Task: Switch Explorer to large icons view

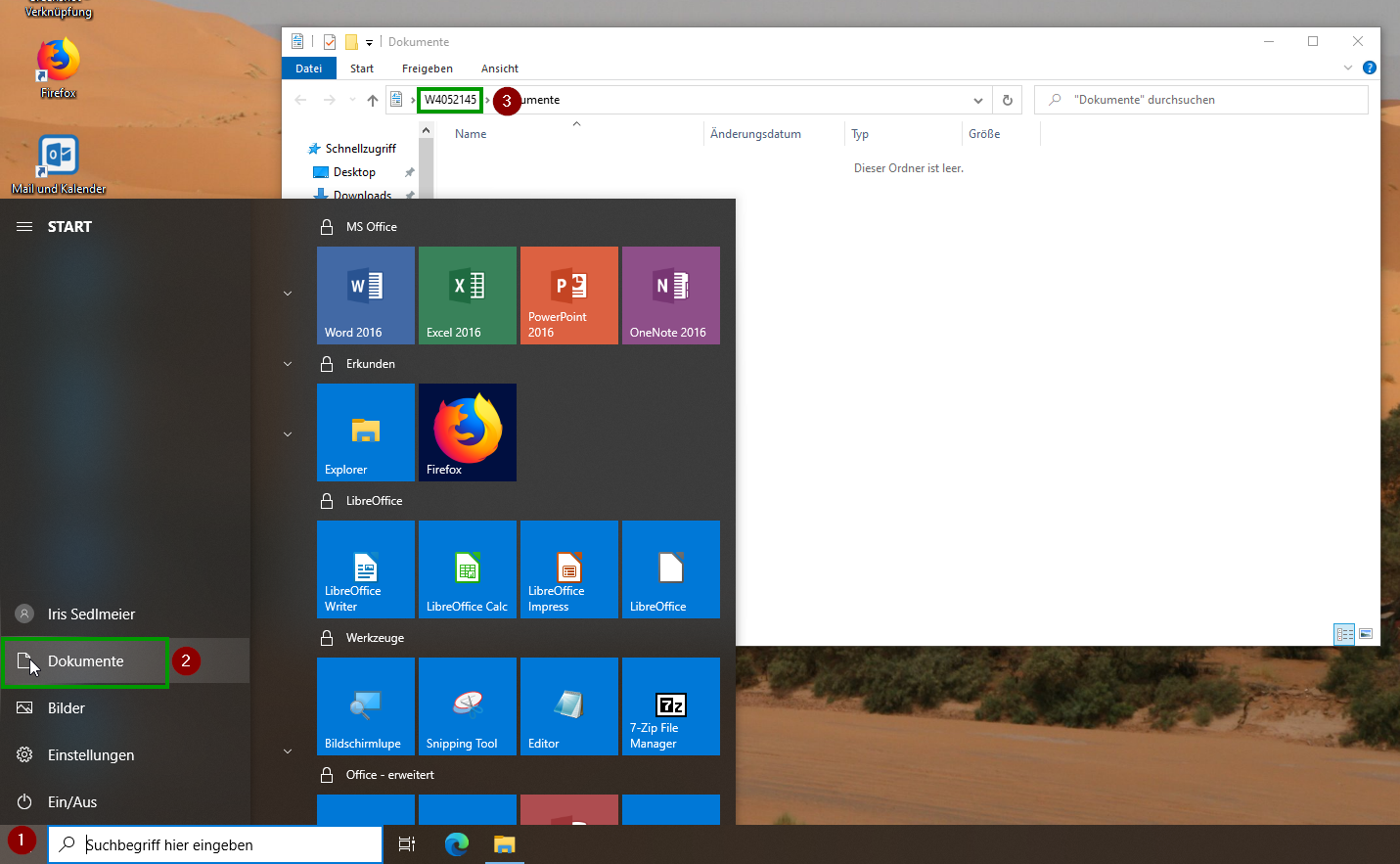Action: [x=1366, y=634]
